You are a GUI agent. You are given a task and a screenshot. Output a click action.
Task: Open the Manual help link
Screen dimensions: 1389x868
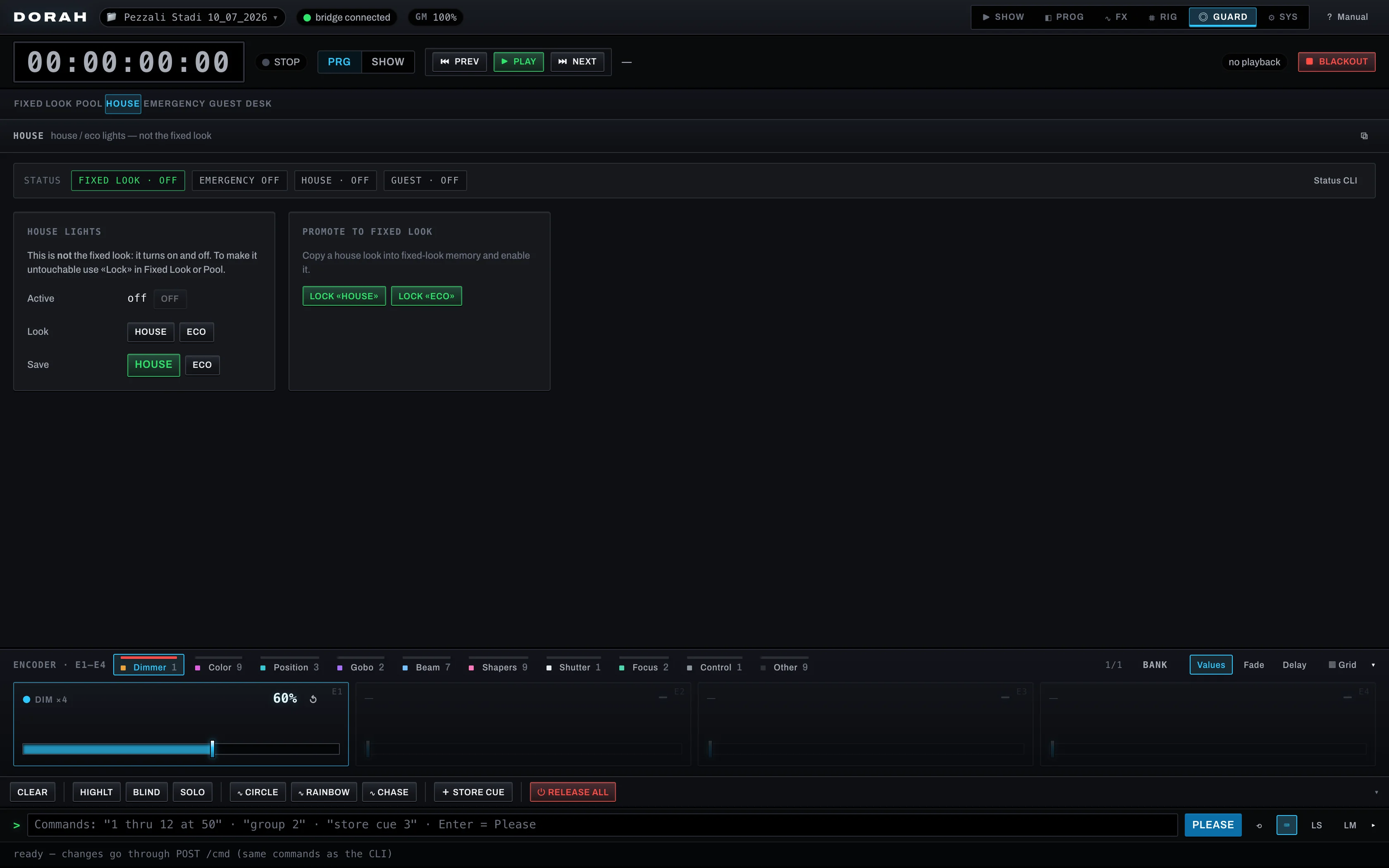1347,17
